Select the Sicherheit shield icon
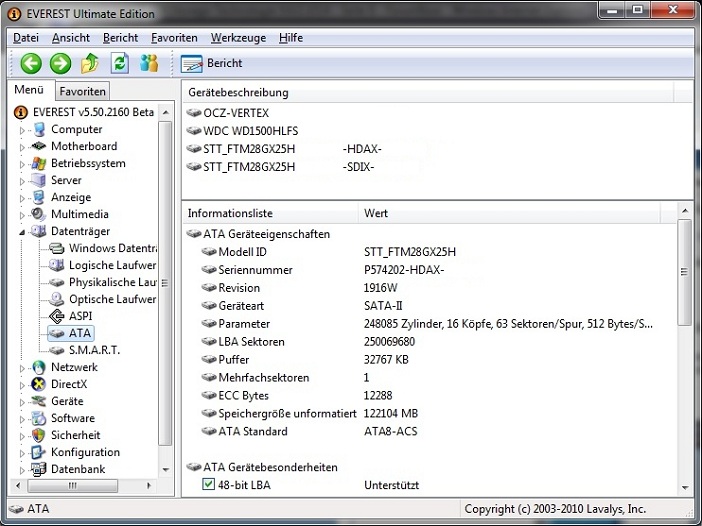The image size is (702, 526). [39, 436]
